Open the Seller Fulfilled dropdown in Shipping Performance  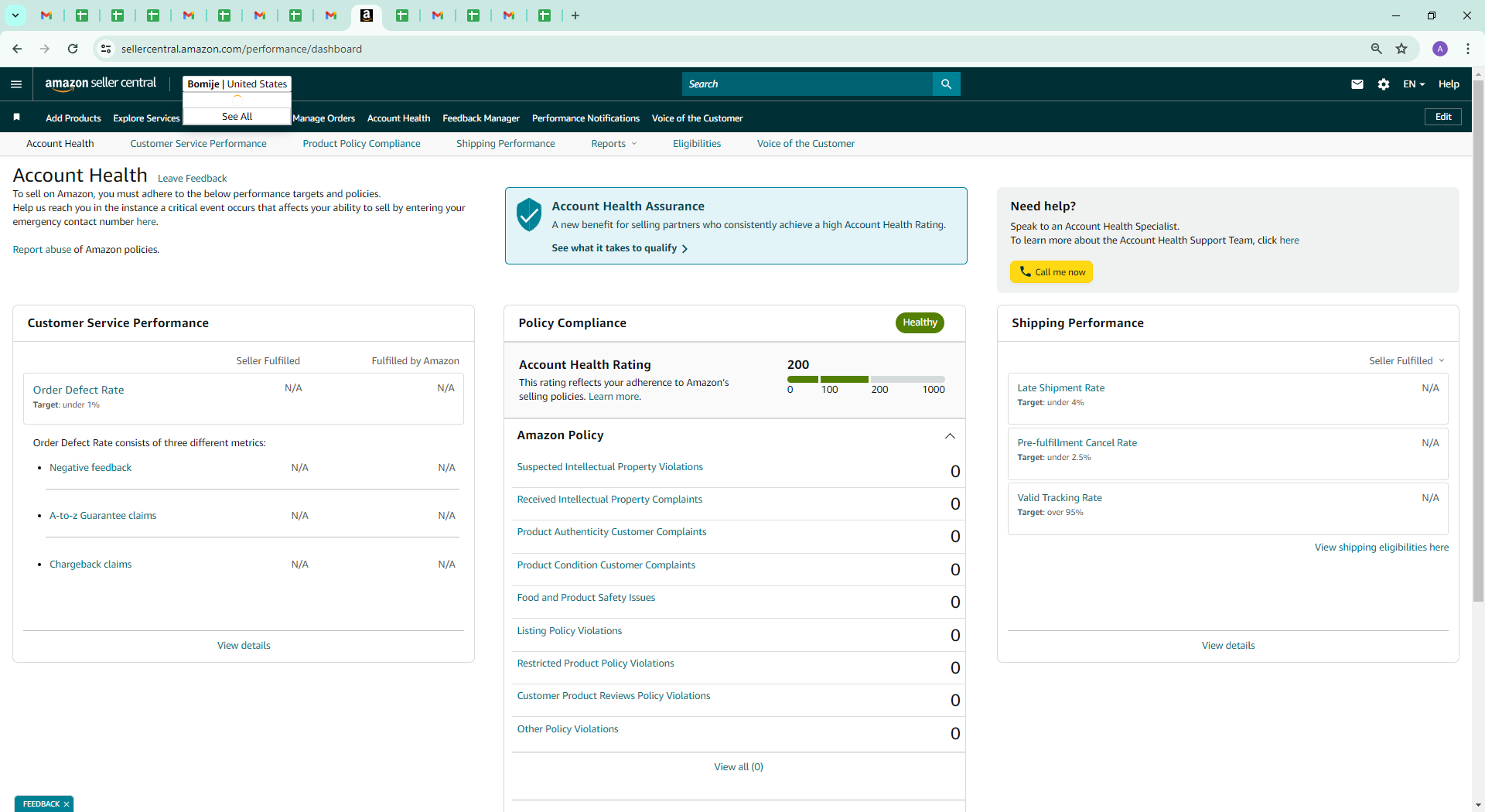[x=1407, y=361]
